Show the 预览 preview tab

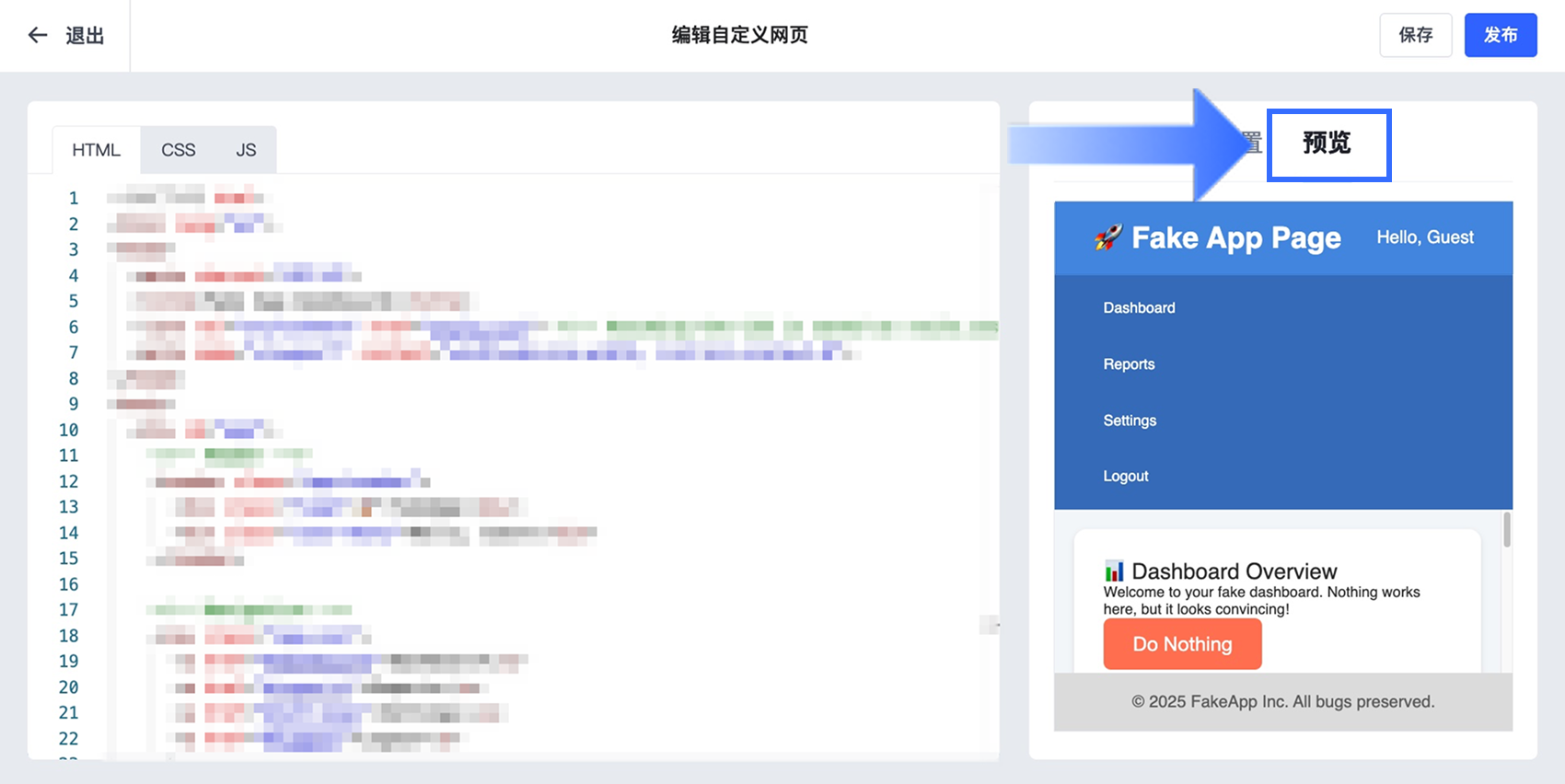coord(1327,144)
